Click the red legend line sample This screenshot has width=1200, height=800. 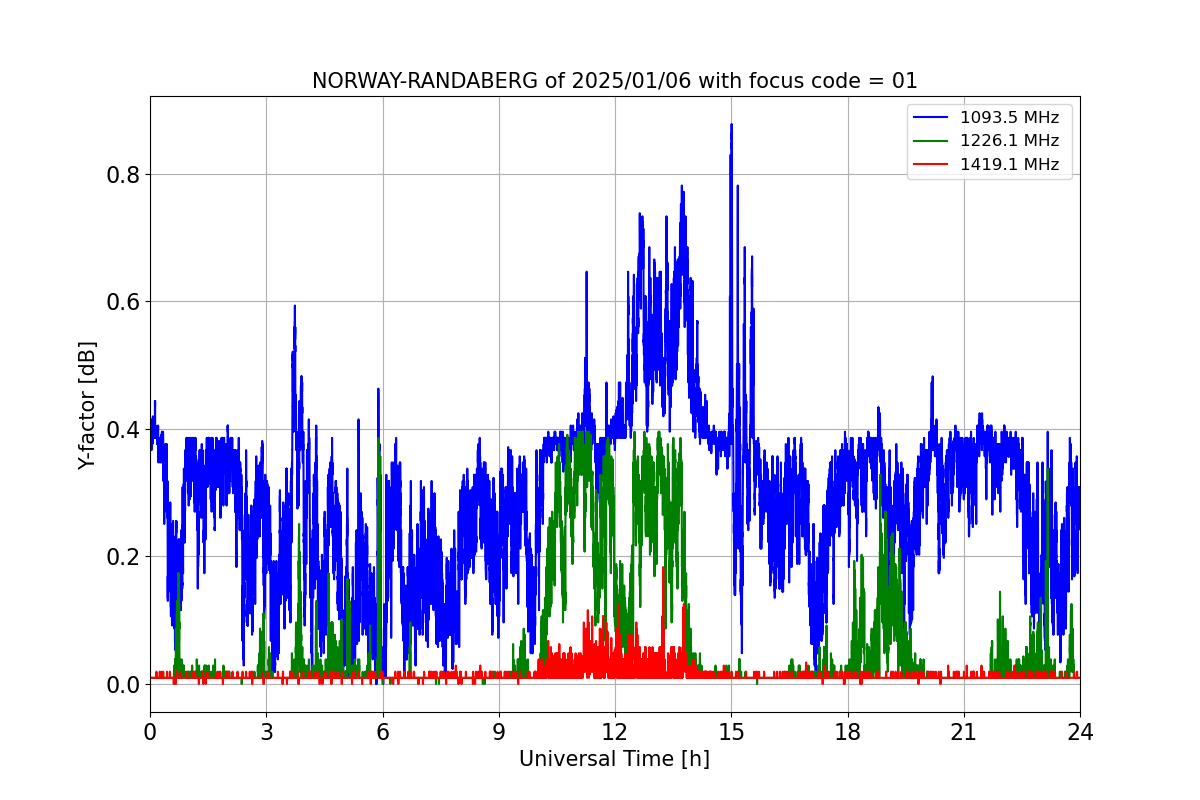(x=932, y=166)
